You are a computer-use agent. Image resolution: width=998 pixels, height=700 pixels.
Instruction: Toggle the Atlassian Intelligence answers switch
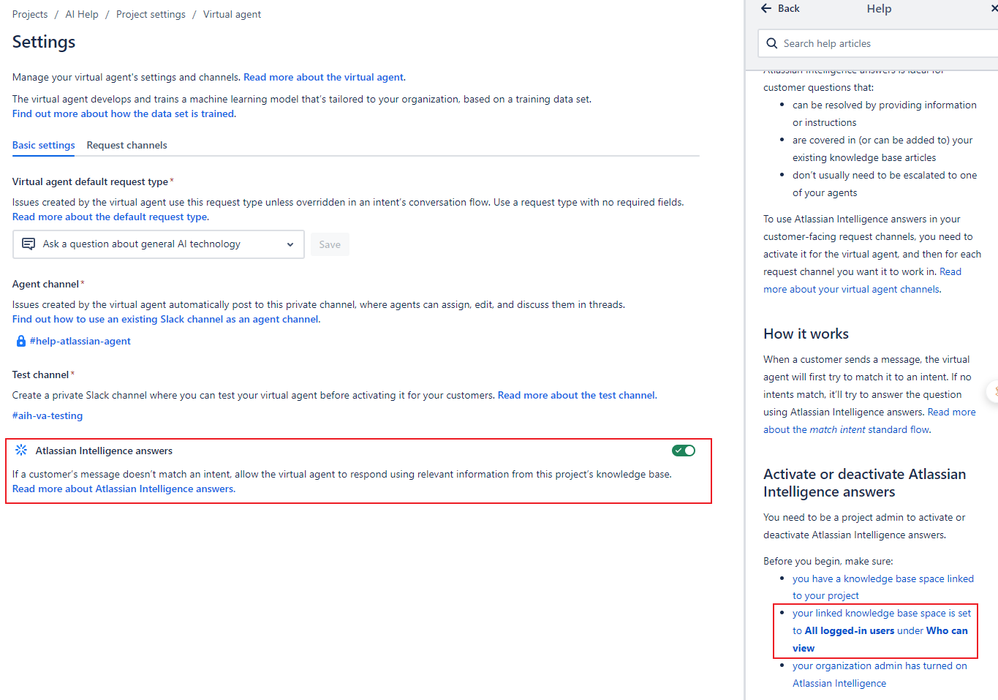click(683, 451)
